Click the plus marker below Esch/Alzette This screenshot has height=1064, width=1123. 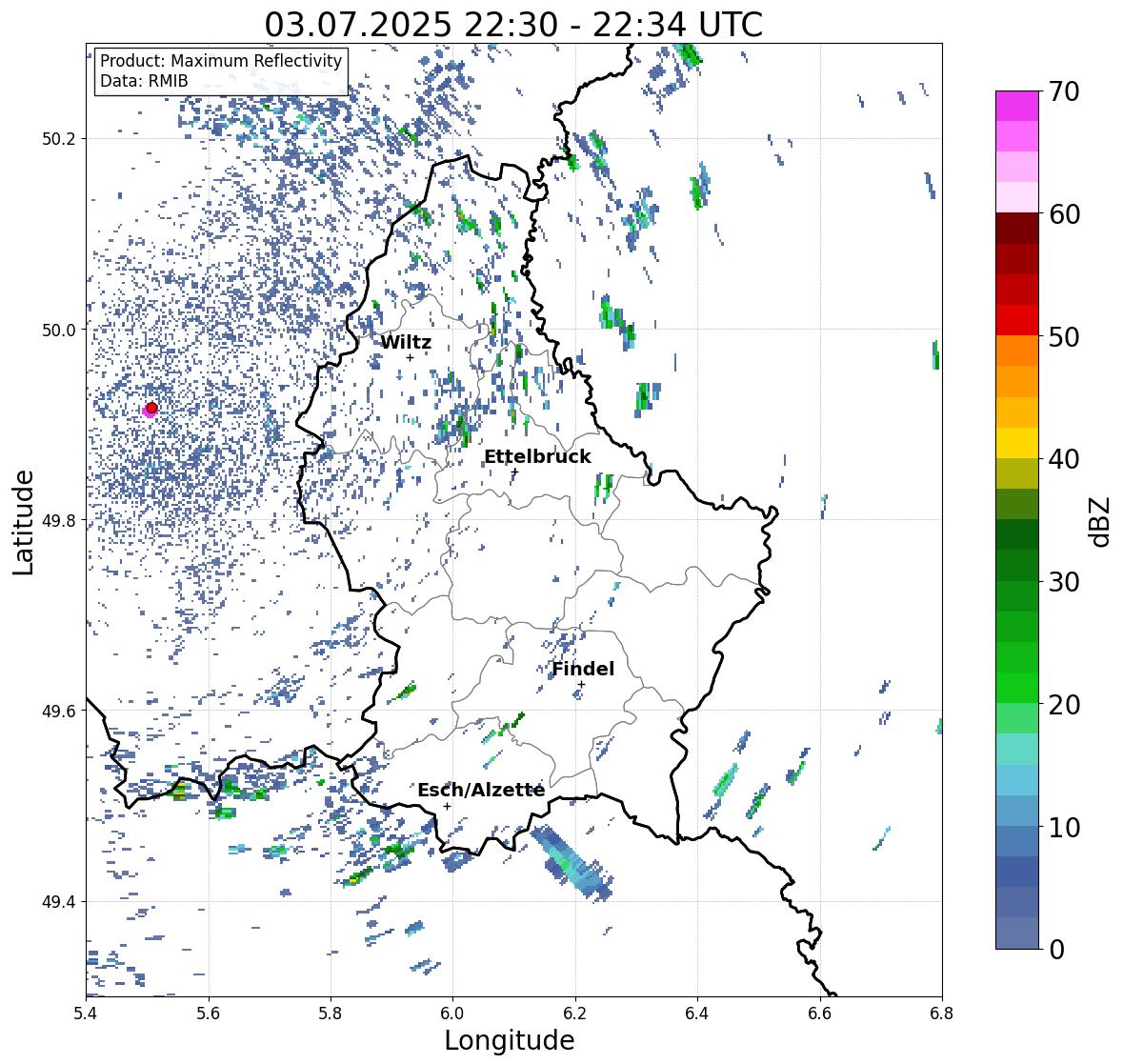click(x=447, y=806)
